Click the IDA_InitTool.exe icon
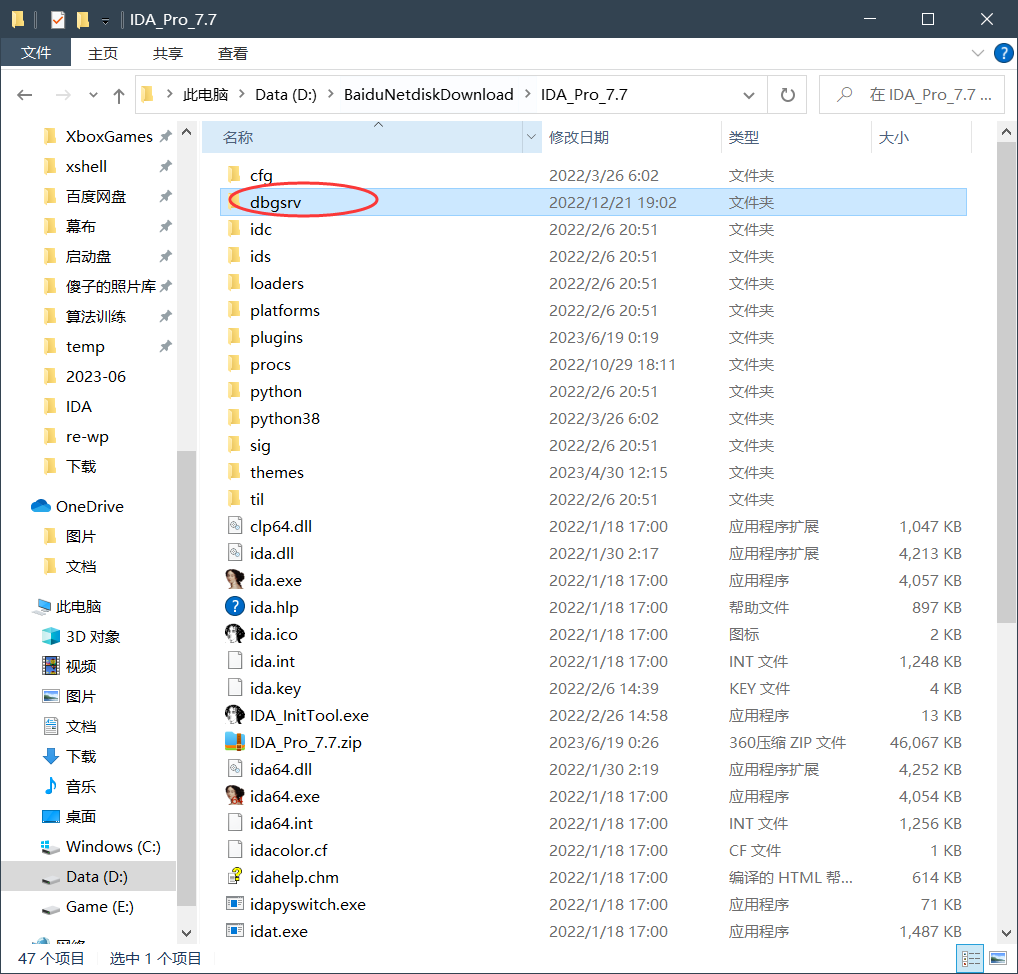This screenshot has height=974, width=1018. tap(234, 715)
